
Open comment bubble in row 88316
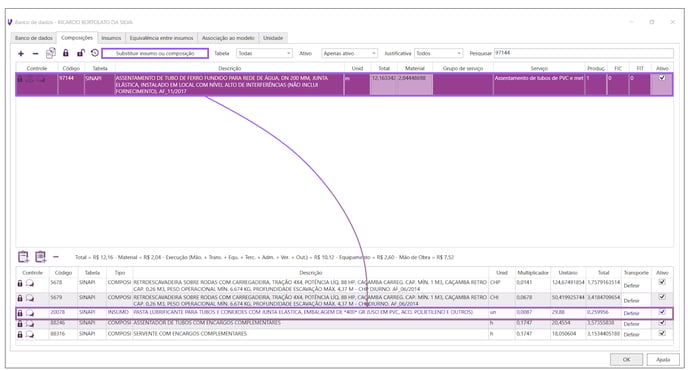(x=30, y=334)
